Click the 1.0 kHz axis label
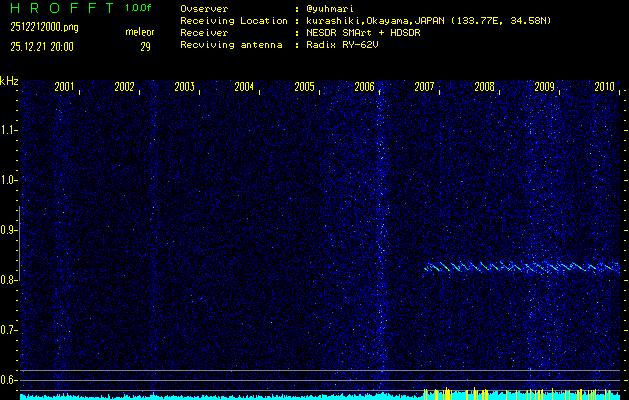Screen dimensions: 629x400 (x=9, y=180)
